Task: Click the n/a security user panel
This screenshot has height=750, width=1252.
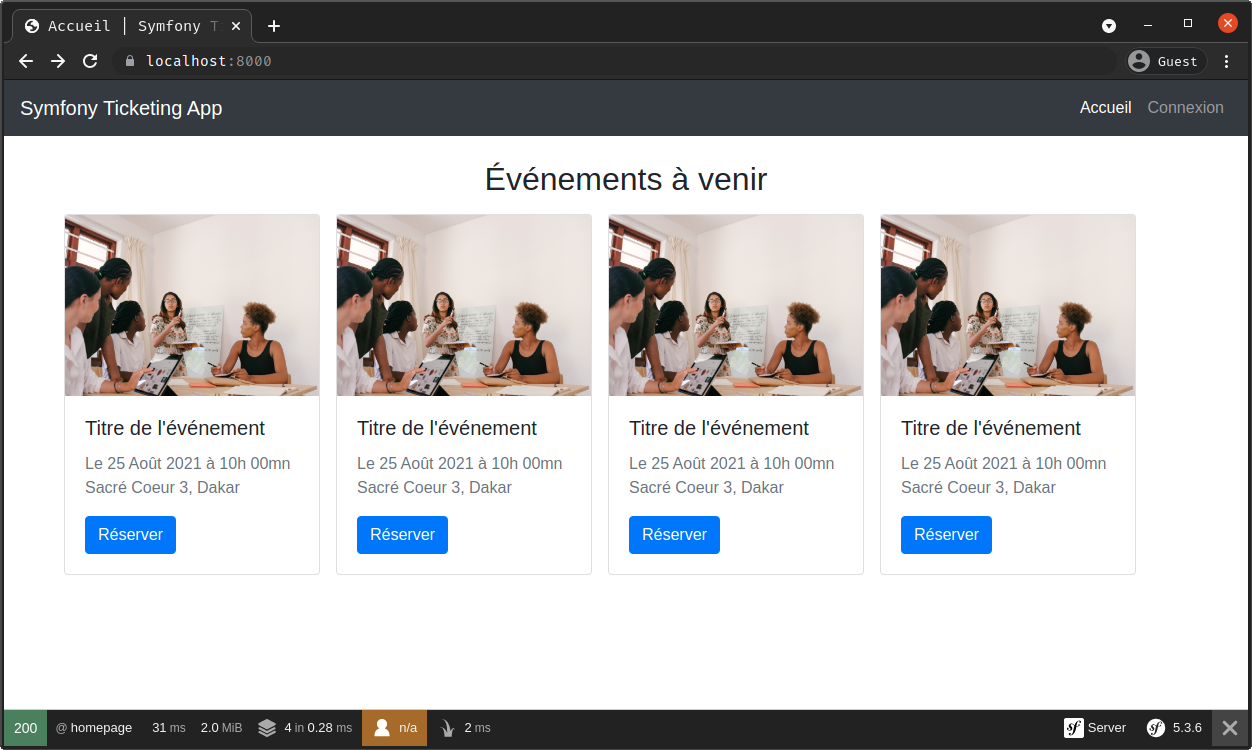Action: tap(394, 728)
